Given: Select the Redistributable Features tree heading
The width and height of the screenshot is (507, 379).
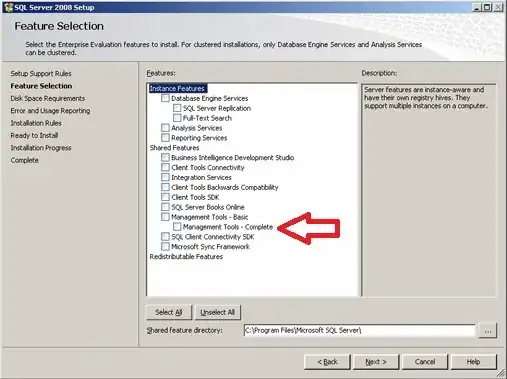Looking at the screenshot, I should [x=186, y=257].
